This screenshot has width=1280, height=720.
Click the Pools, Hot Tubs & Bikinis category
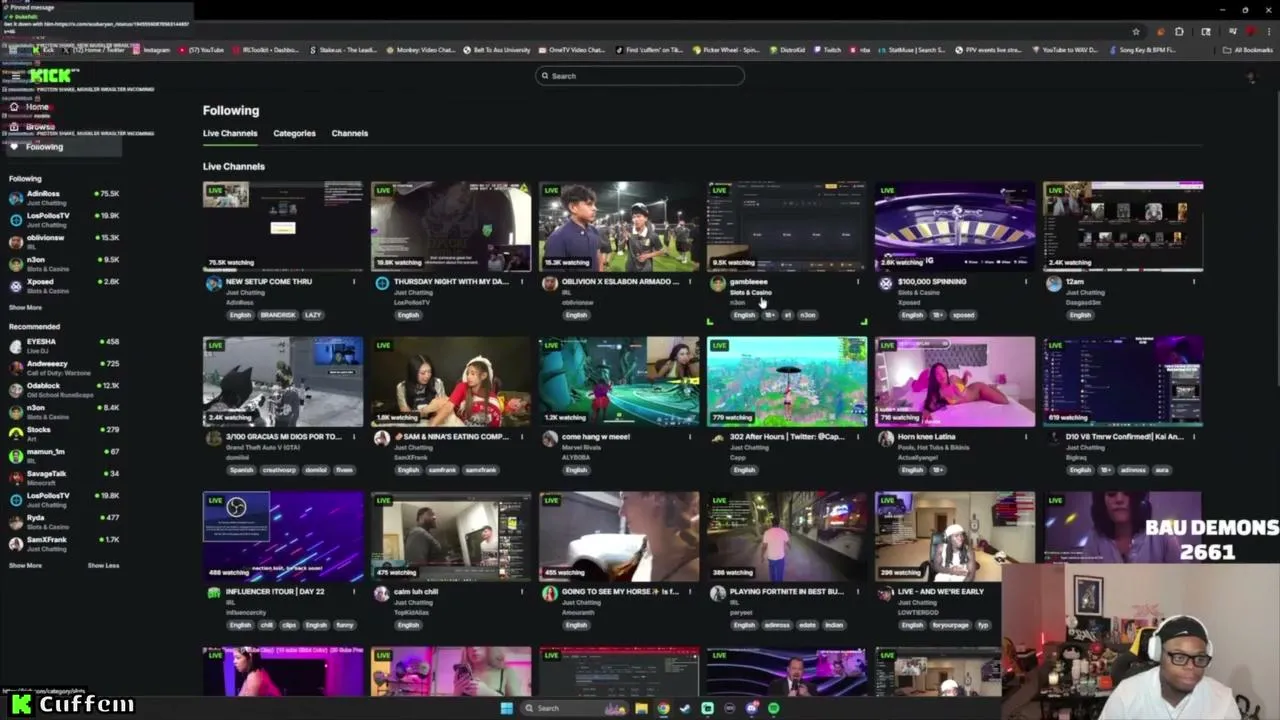pos(935,448)
